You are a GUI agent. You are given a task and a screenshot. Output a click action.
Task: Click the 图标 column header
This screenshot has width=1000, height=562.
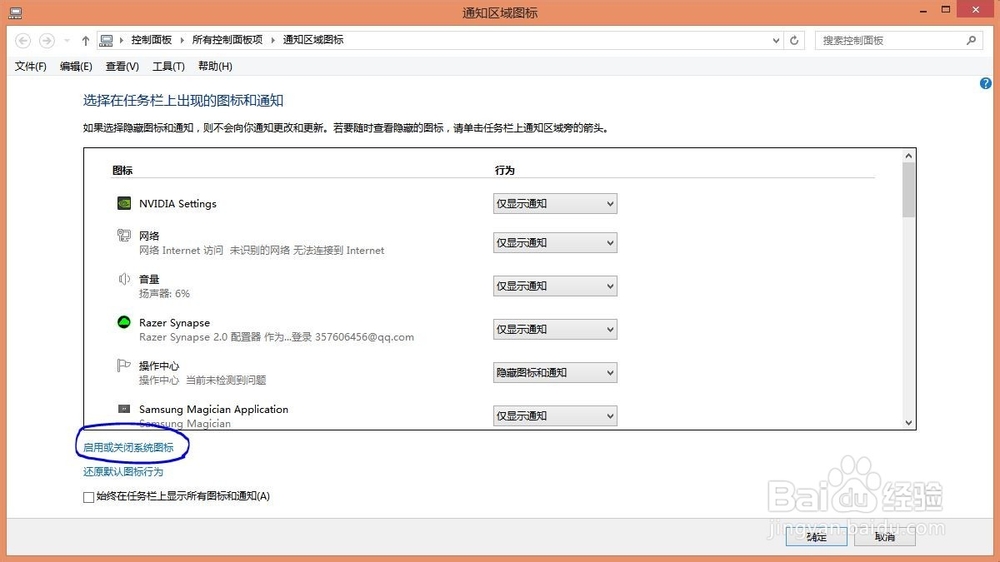pos(122,170)
